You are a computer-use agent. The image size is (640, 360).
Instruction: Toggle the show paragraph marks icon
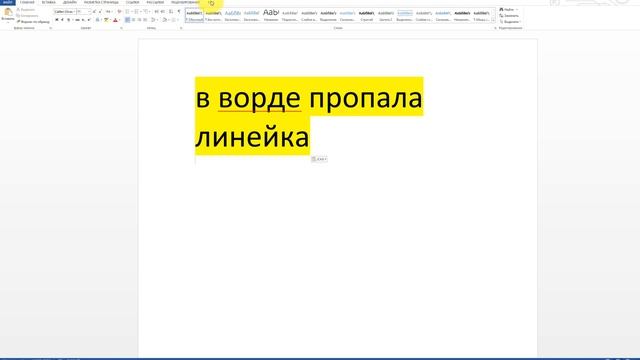[x=179, y=11]
